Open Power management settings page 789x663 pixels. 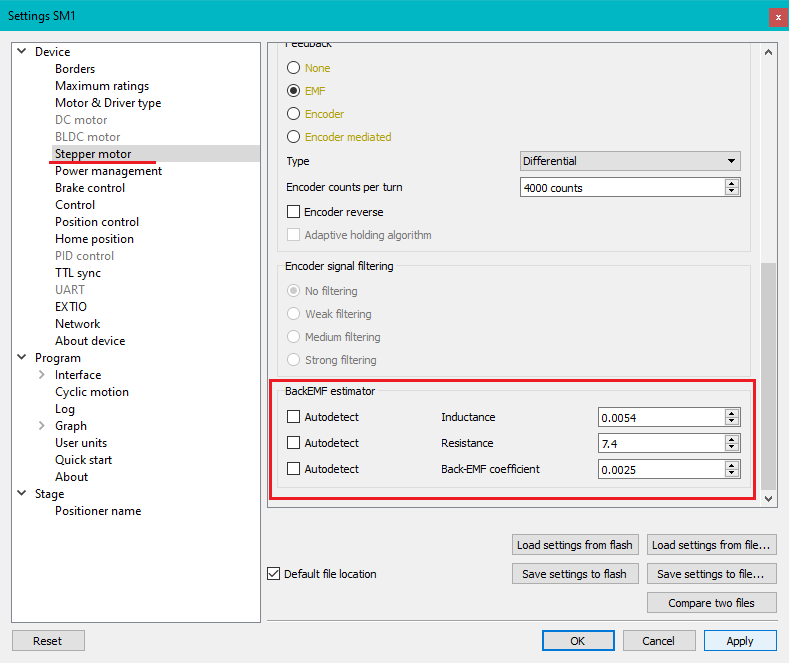click(108, 171)
